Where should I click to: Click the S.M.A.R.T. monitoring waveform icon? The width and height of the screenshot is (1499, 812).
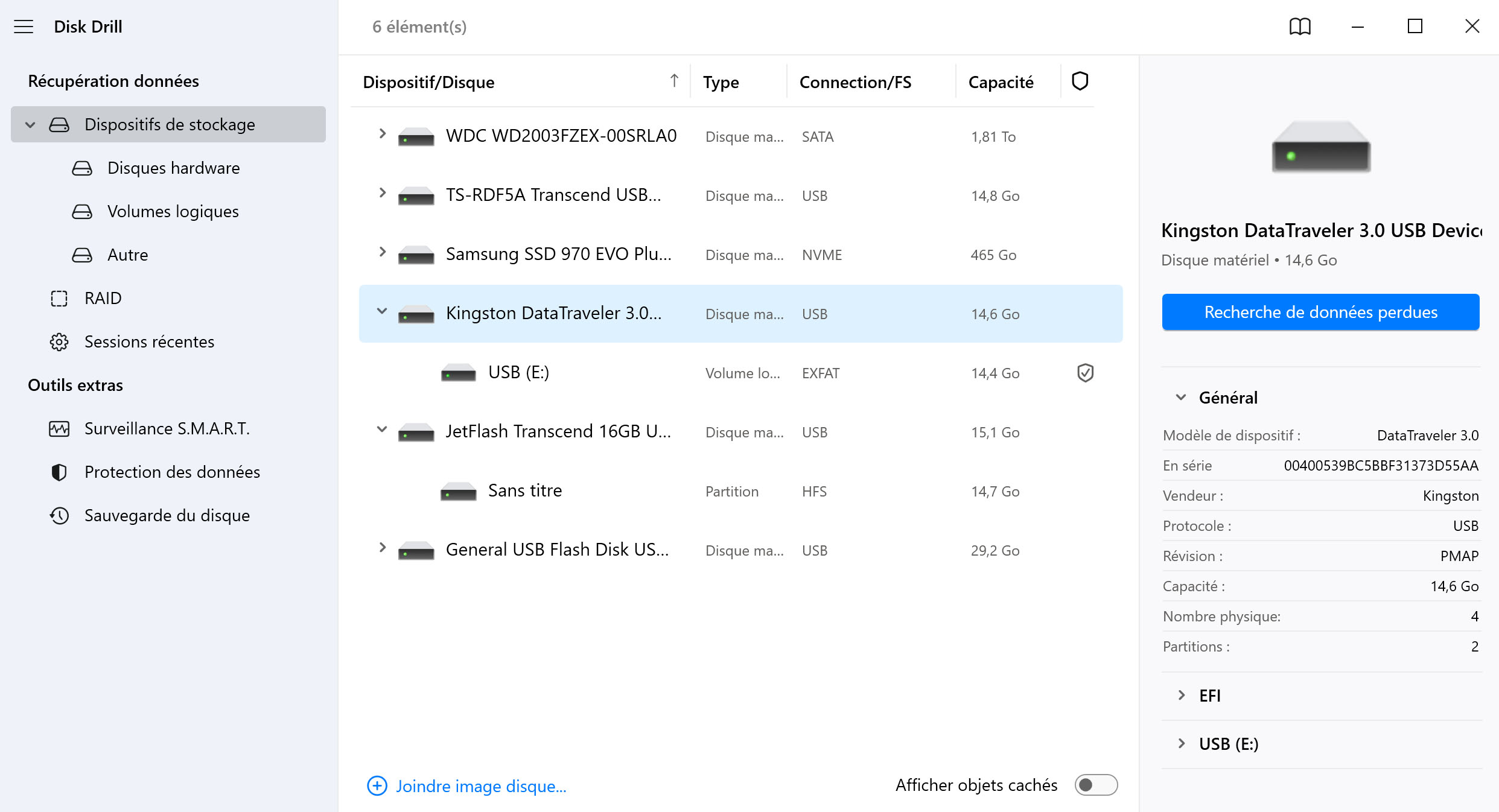pyautogui.click(x=59, y=428)
